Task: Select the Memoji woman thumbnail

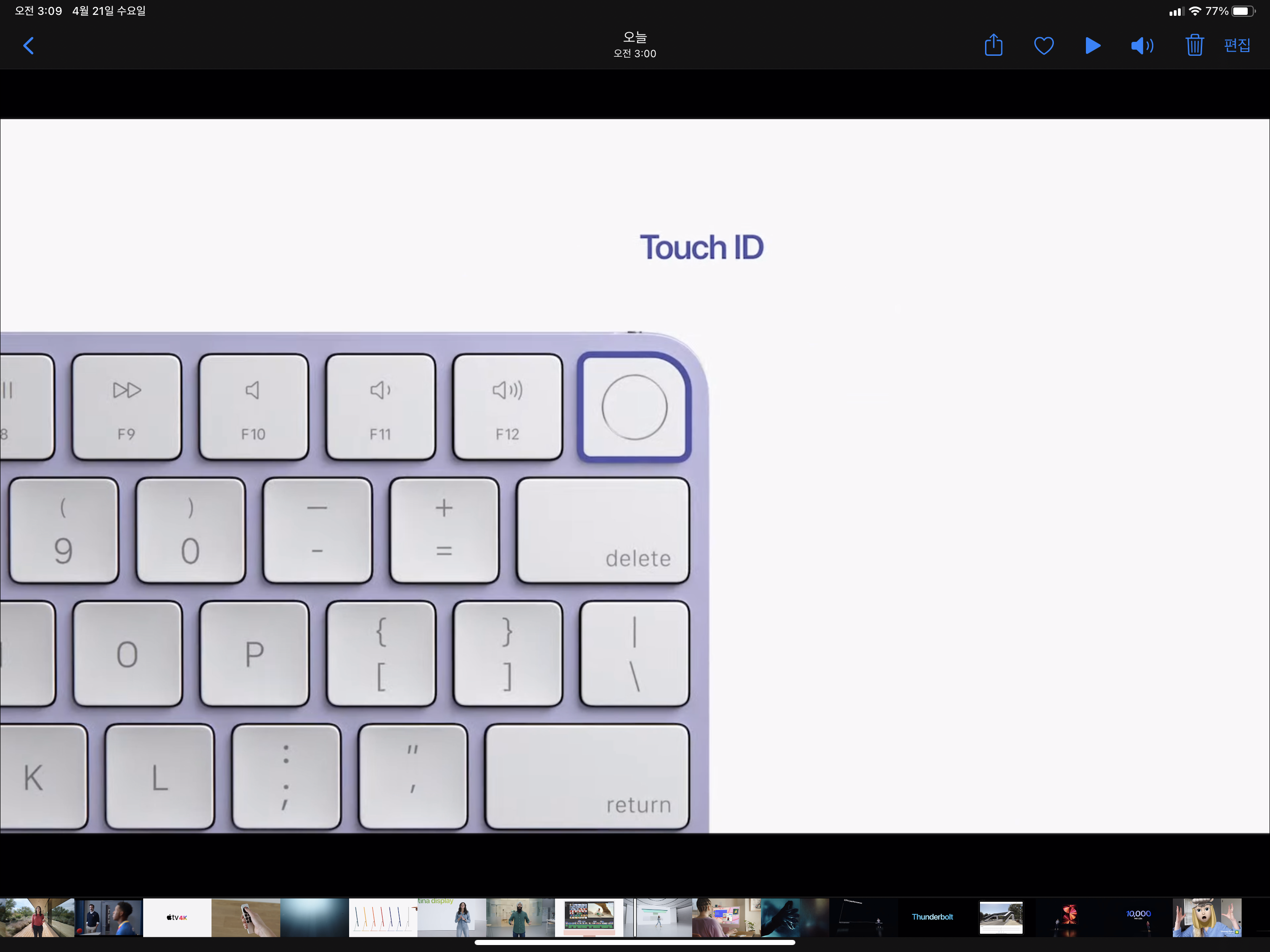Action: pos(1206,917)
